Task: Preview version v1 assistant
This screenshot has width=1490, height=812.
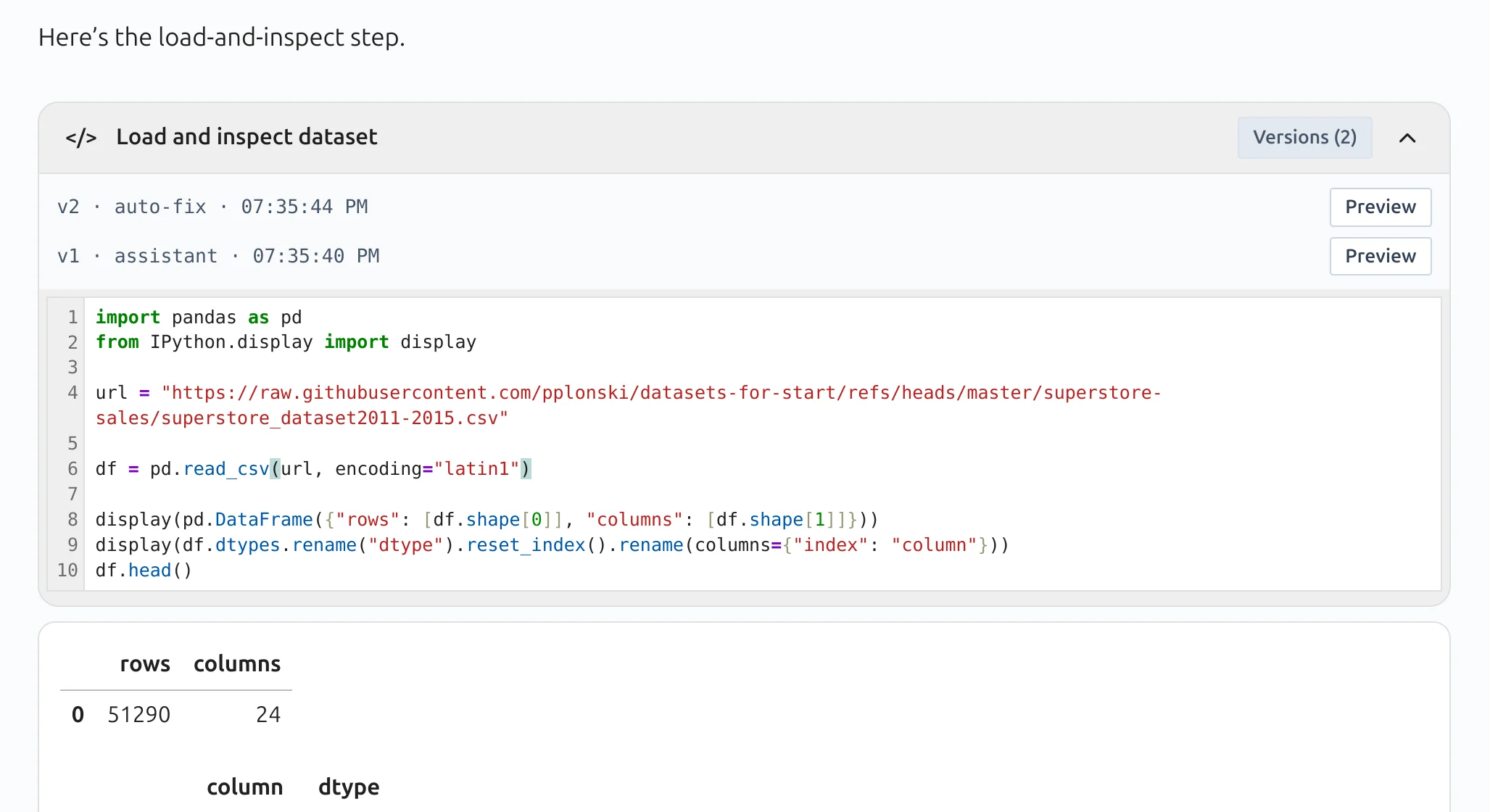Action: 1380,256
